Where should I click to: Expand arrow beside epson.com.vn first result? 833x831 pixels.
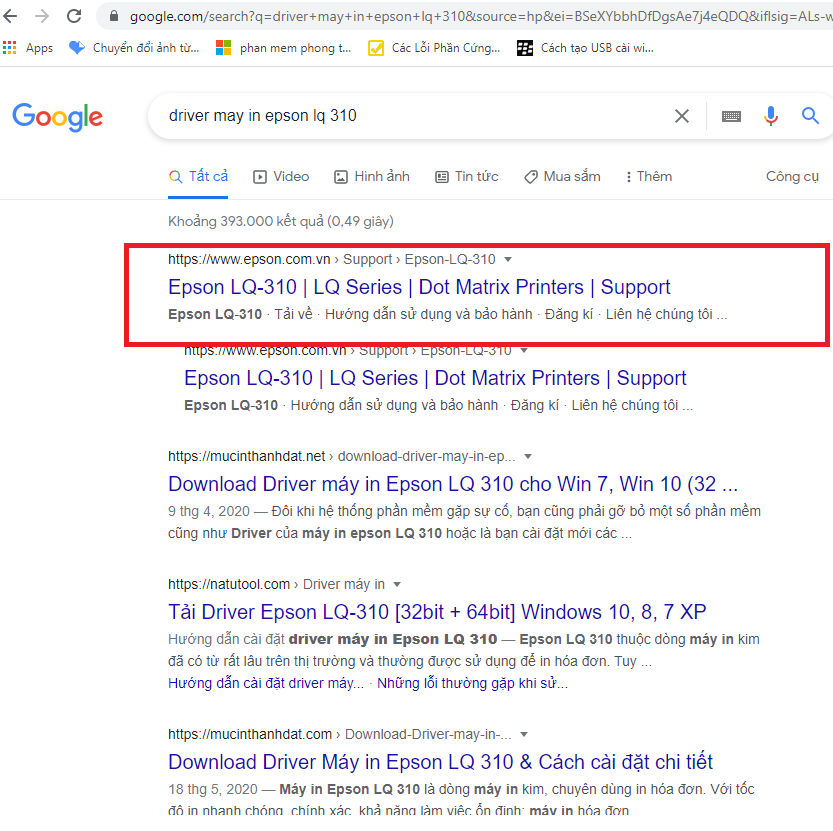[x=508, y=259]
